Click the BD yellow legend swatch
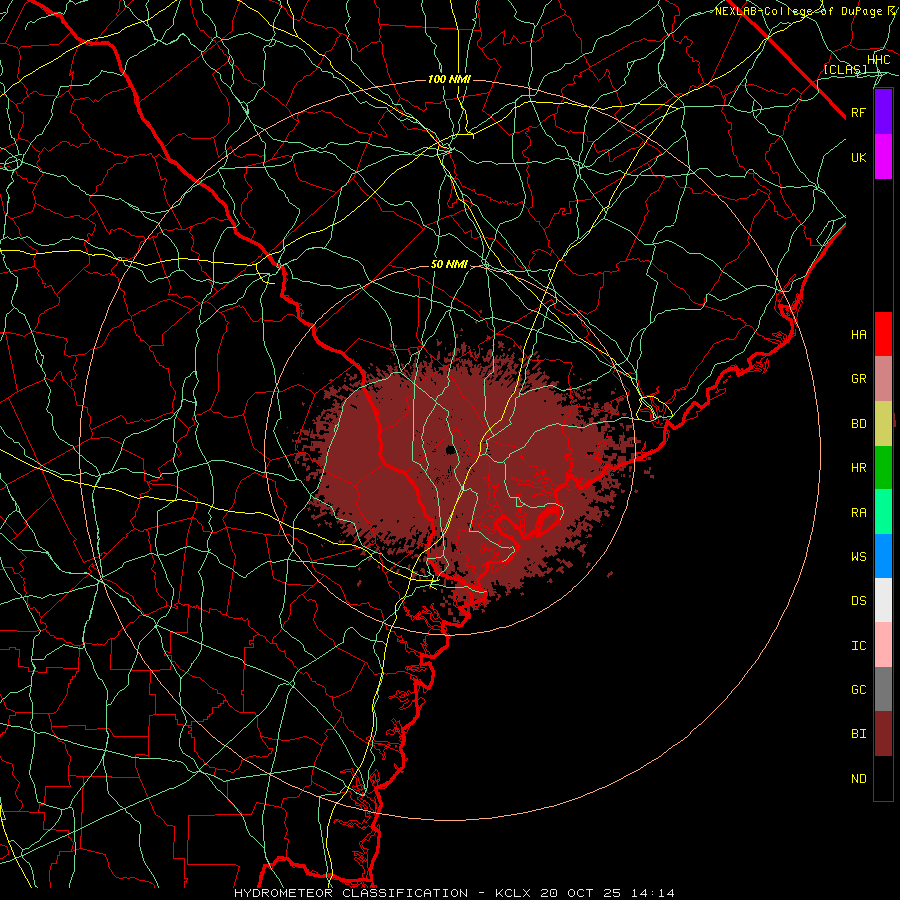Image resolution: width=900 pixels, height=900 pixels. (x=883, y=424)
